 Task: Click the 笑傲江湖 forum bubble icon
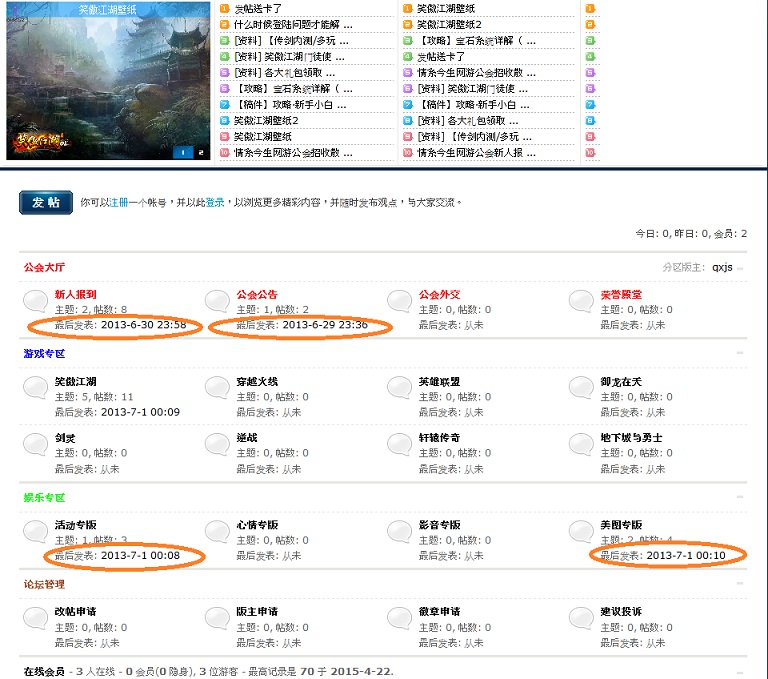[36, 387]
